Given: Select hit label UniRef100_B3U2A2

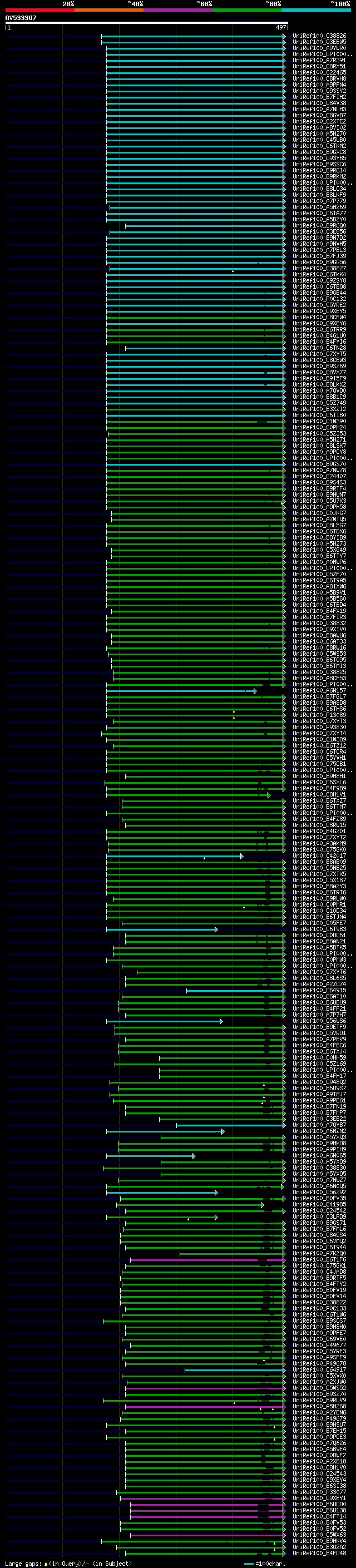Looking at the screenshot, I should coord(319,1547).
